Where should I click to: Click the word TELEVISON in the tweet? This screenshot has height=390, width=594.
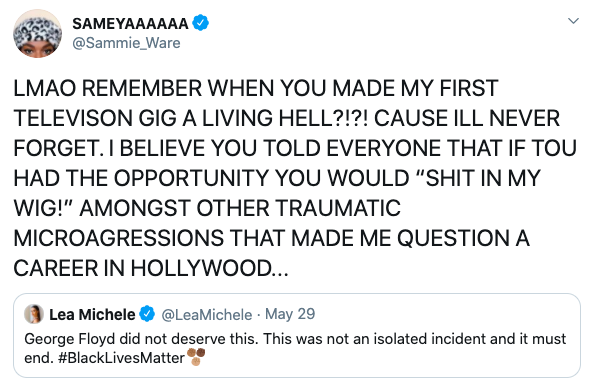pyautogui.click(x=73, y=118)
